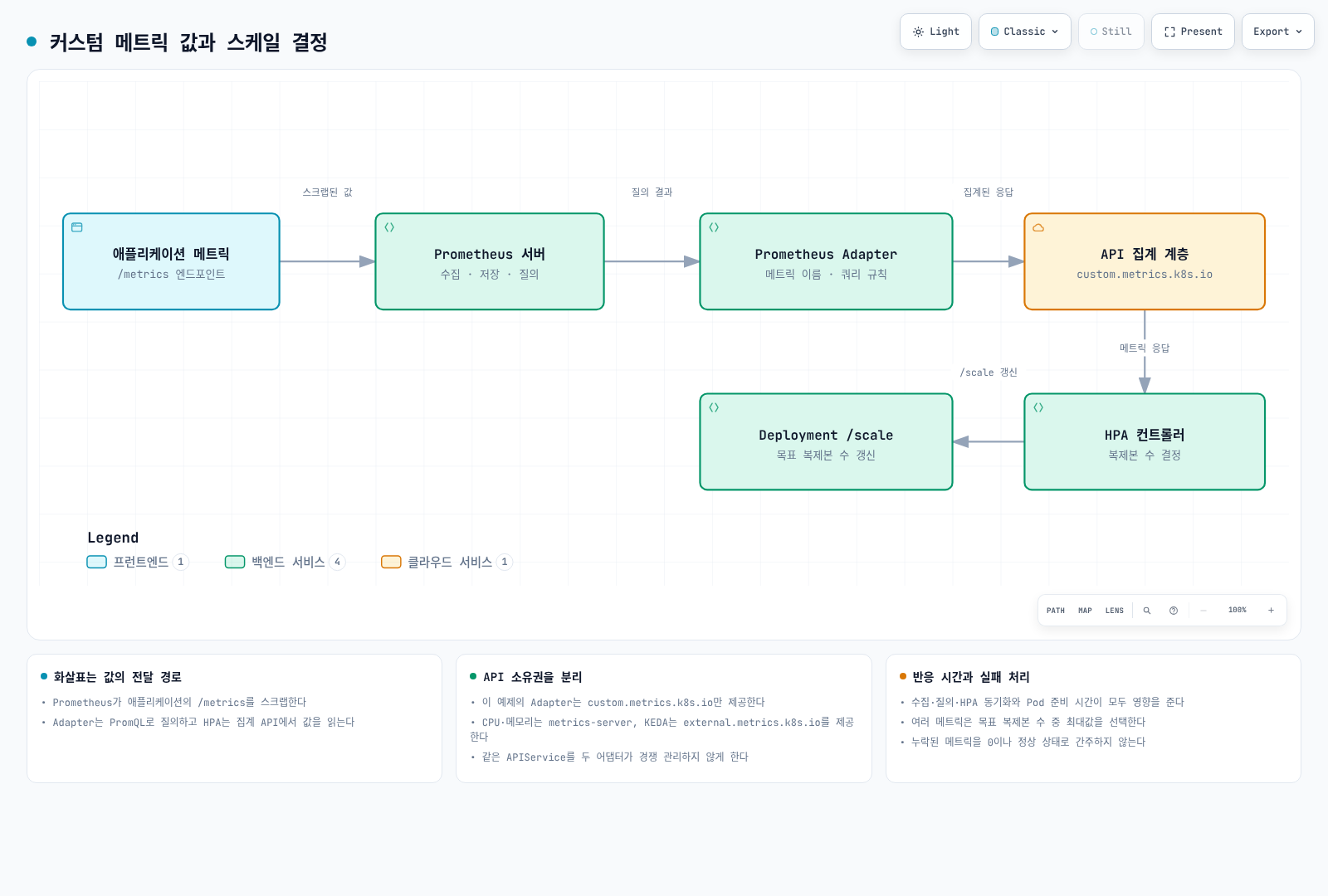Screen dimensions: 1328x896
Task: Click bullet 여러 메트릭은 목표 복제본 수 중 최대값
Action: point(1028,722)
